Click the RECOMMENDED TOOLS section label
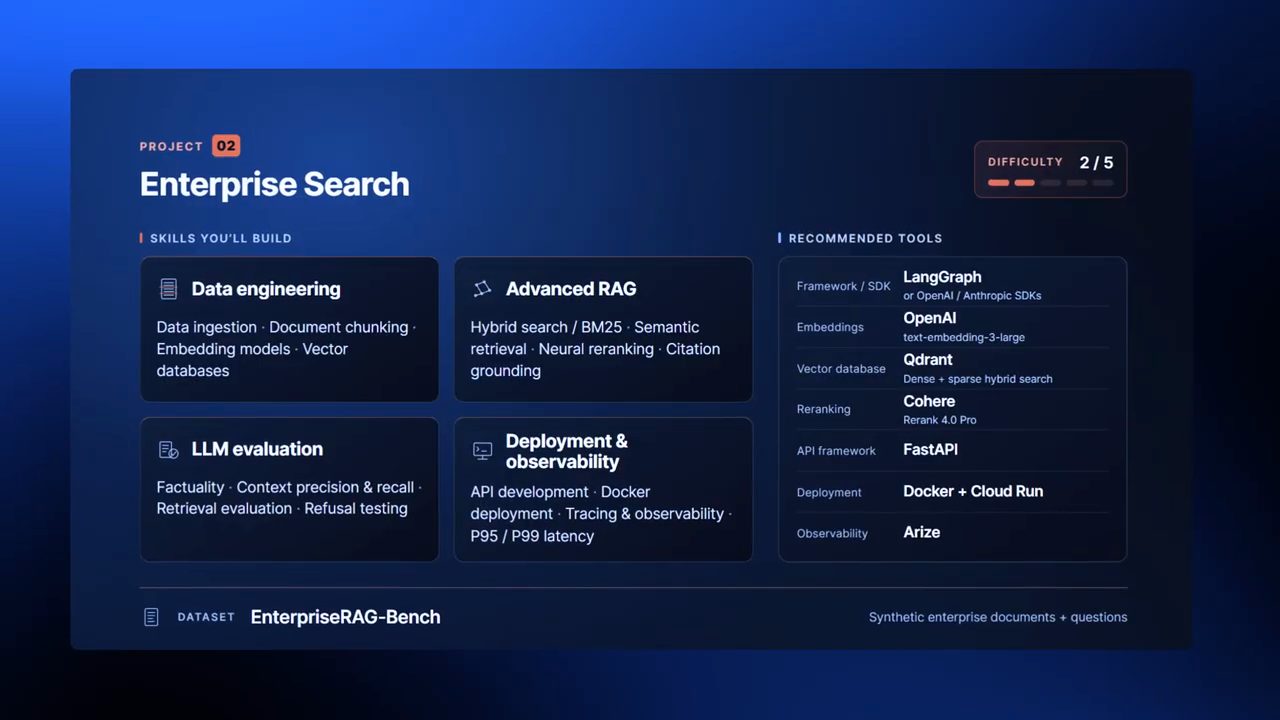 tap(865, 238)
